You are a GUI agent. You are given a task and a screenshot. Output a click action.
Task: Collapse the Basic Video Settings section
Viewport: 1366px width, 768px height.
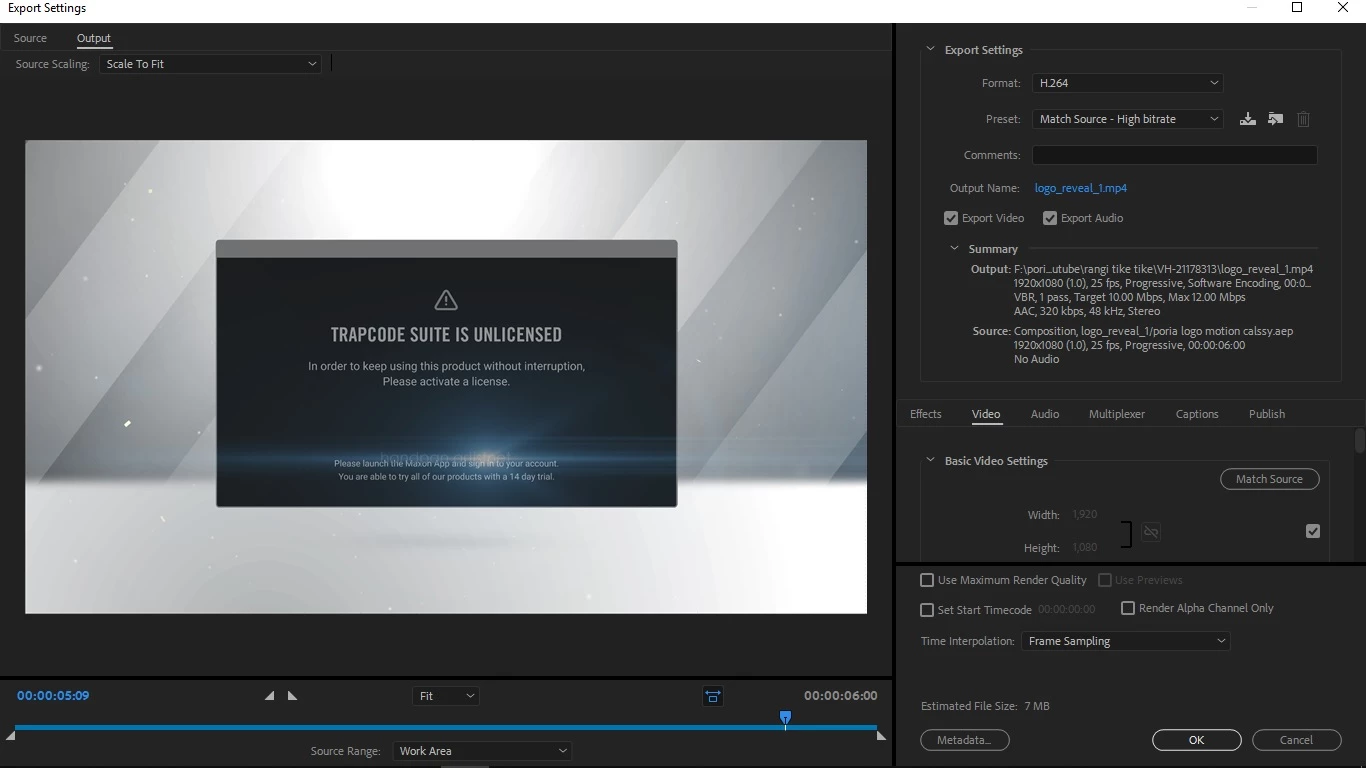pos(930,460)
